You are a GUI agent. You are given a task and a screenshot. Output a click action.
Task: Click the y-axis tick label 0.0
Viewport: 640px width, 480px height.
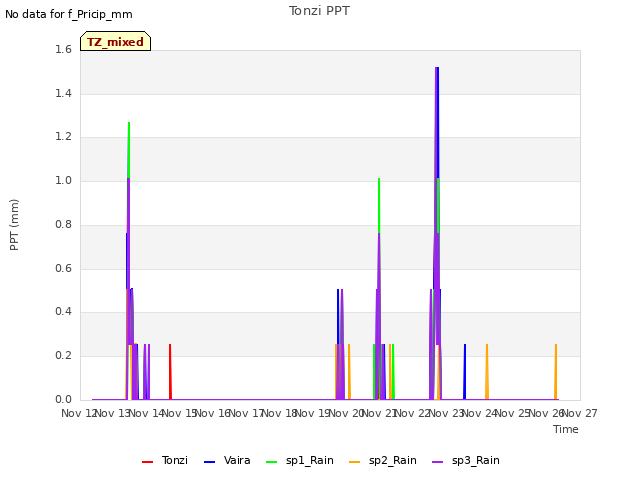63,399
